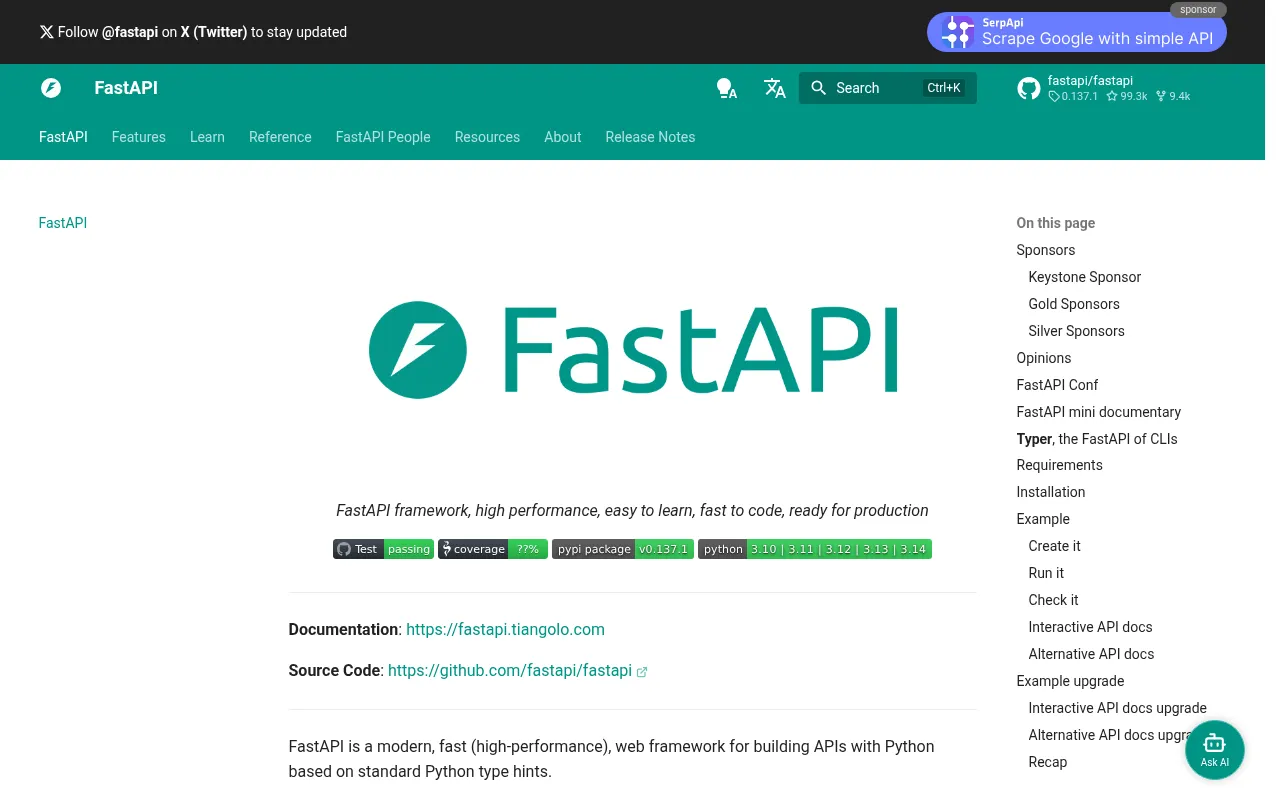
Task: Click the large FastAPI logo image
Action: pyautogui.click(x=632, y=350)
